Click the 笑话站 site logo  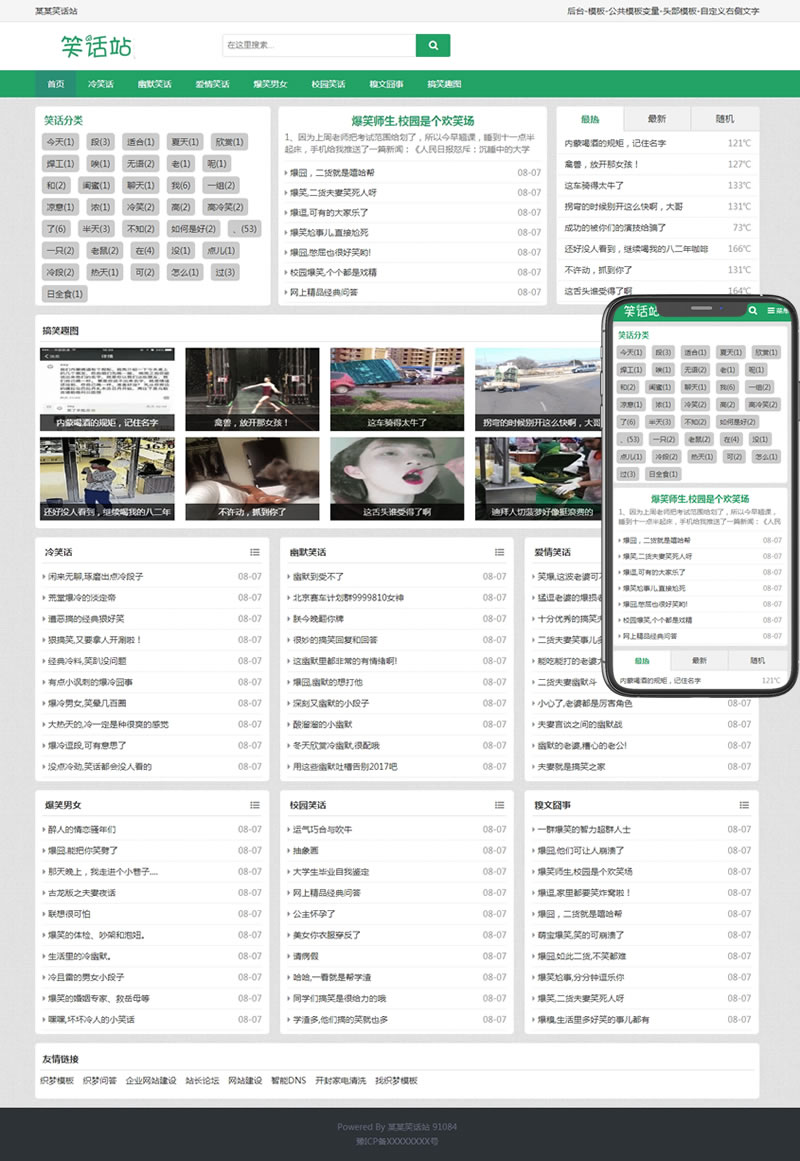click(x=95, y=46)
